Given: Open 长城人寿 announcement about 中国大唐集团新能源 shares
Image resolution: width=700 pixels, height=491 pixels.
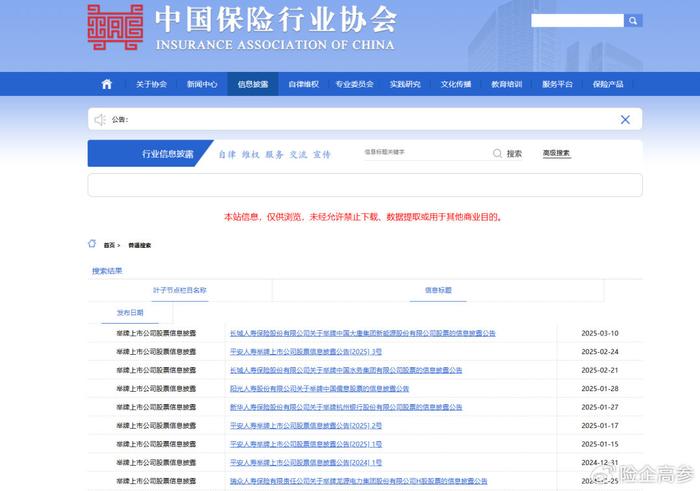Looking at the screenshot, I should (362, 333).
